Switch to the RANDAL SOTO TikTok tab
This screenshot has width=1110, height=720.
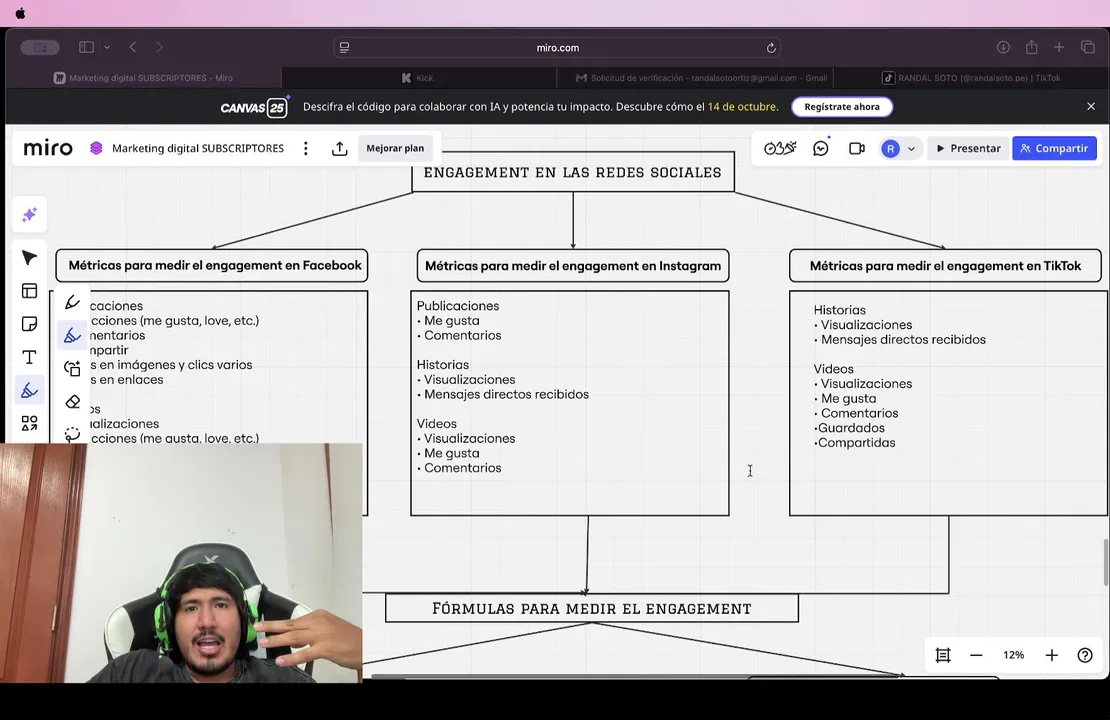pyautogui.click(x=971, y=78)
